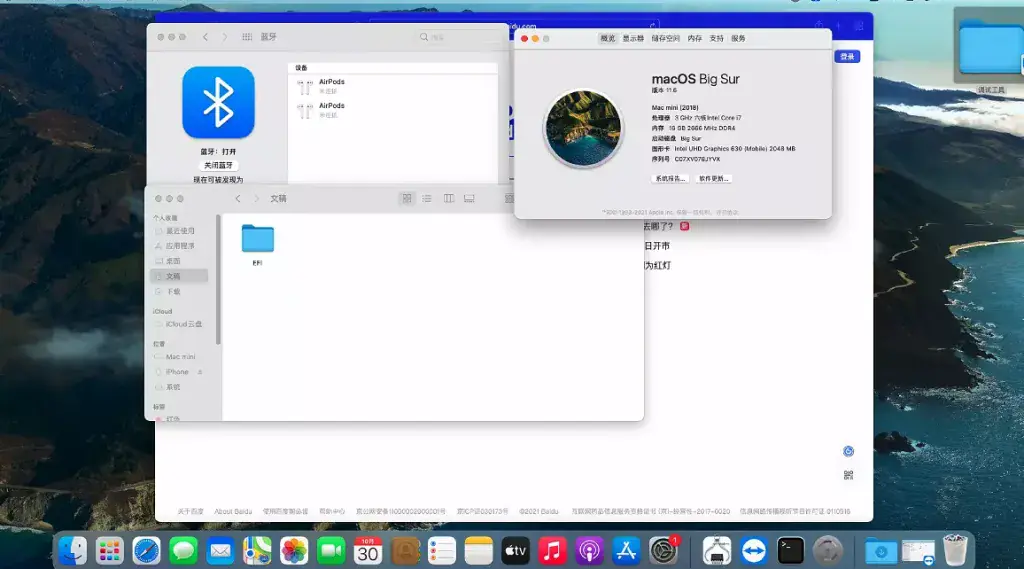Open About Baidu footer link
The width and height of the screenshot is (1024, 569).
(233, 512)
